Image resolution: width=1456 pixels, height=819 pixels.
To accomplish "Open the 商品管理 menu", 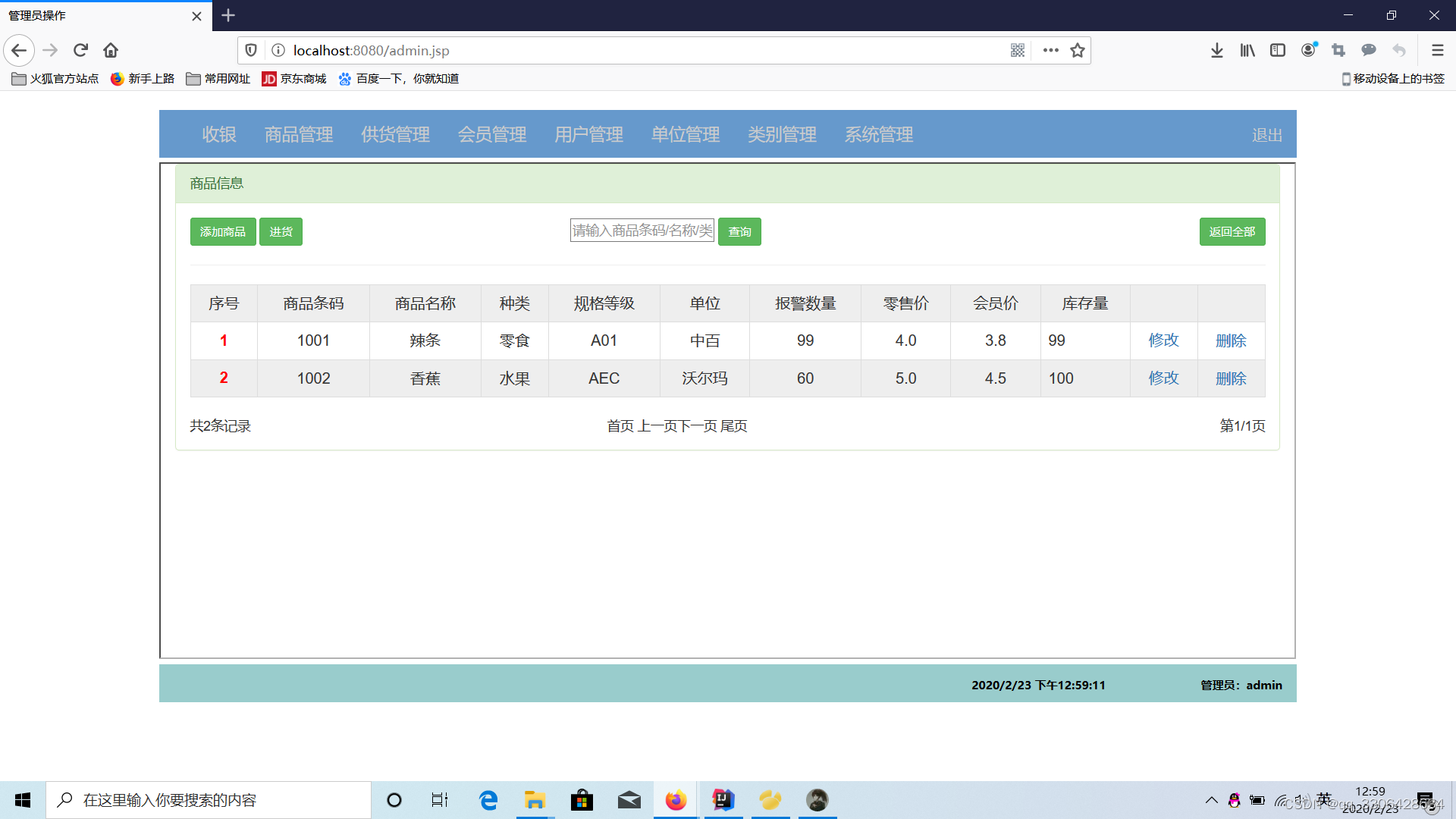I will pyautogui.click(x=299, y=134).
